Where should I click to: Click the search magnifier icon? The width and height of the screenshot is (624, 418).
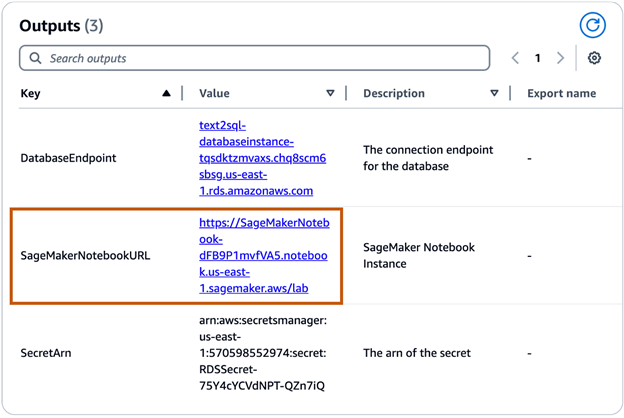[36, 58]
